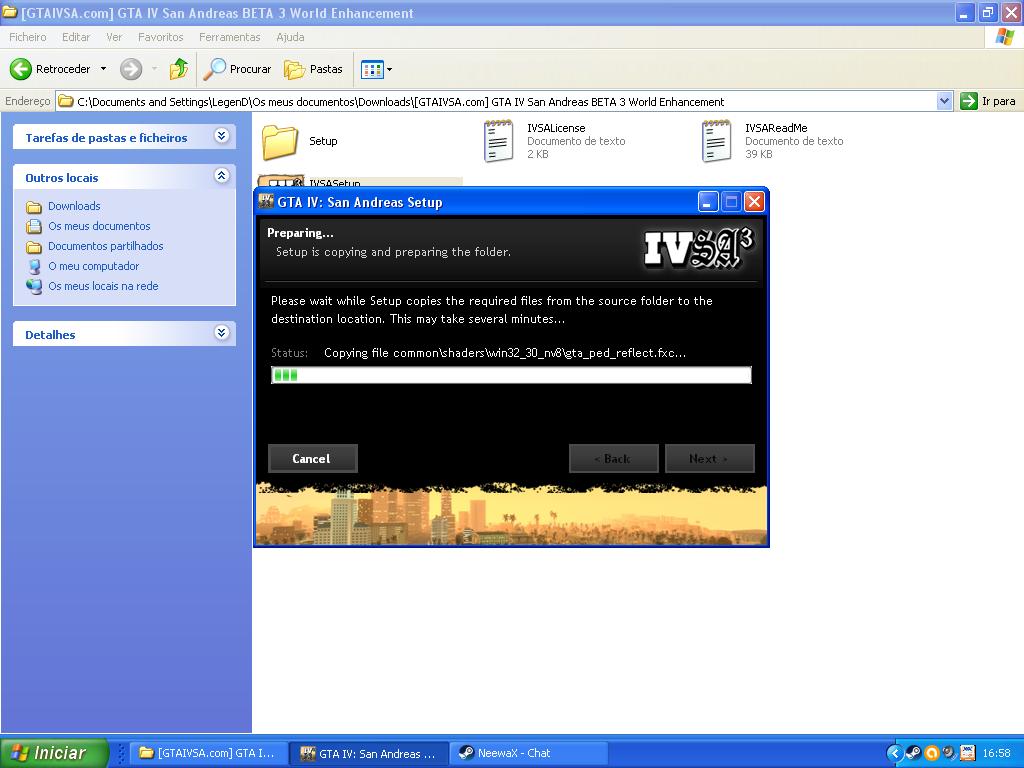1024x768 pixels.
Task: Click the tray icon beside the clock
Action: (967, 753)
